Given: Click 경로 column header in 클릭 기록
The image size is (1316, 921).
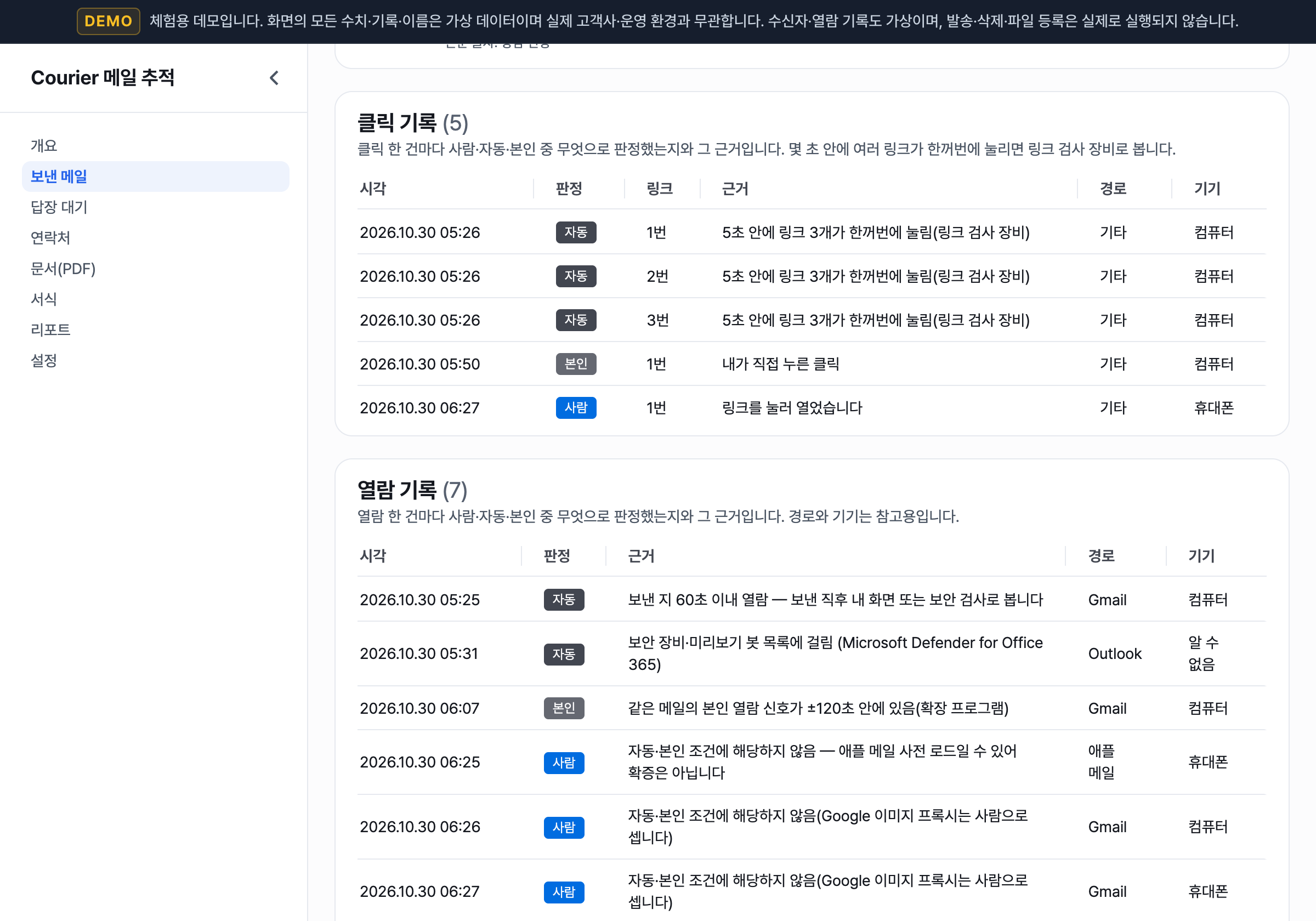Looking at the screenshot, I should point(1113,189).
